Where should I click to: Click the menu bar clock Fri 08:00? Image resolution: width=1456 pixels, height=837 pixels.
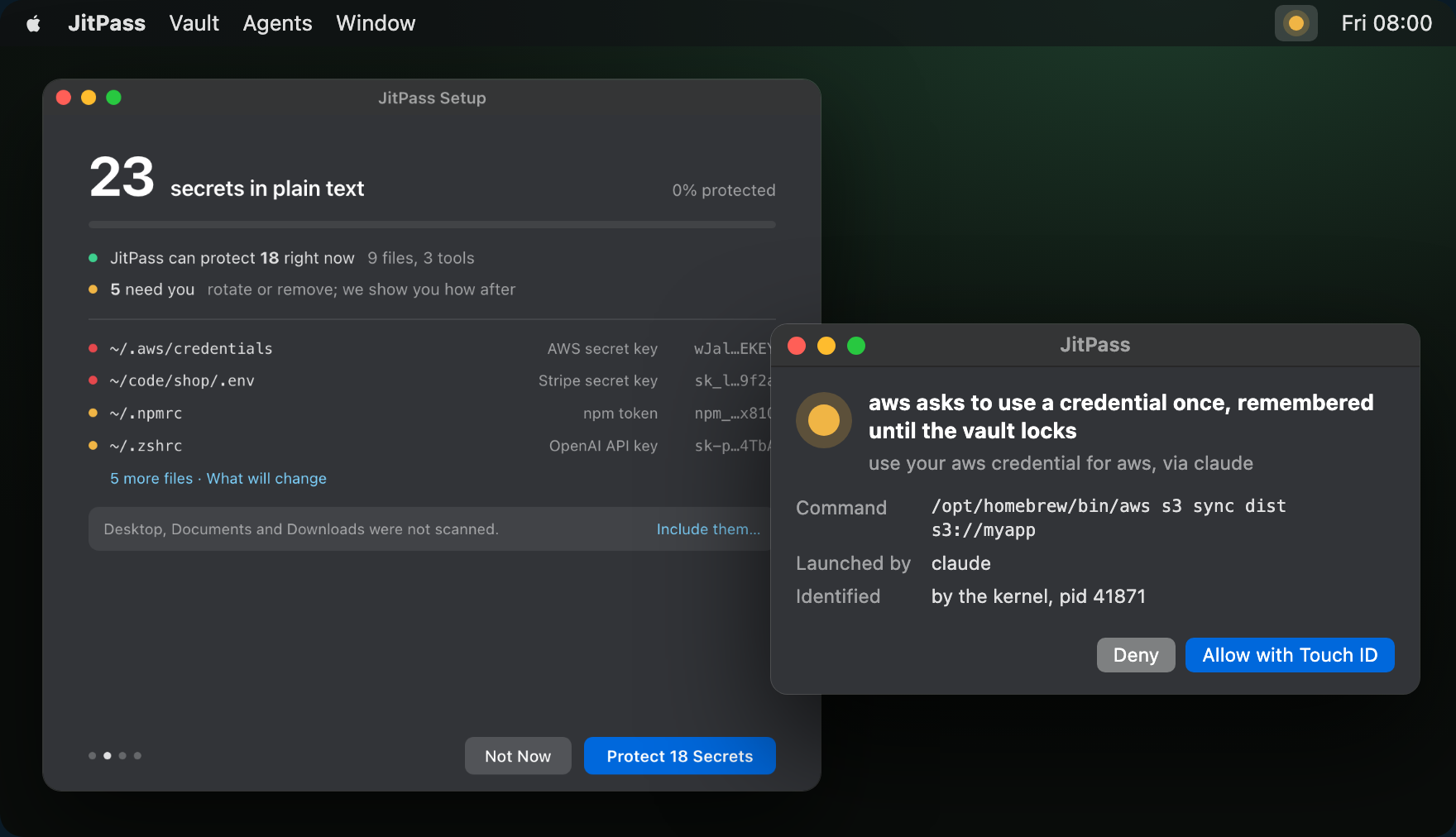1387,23
